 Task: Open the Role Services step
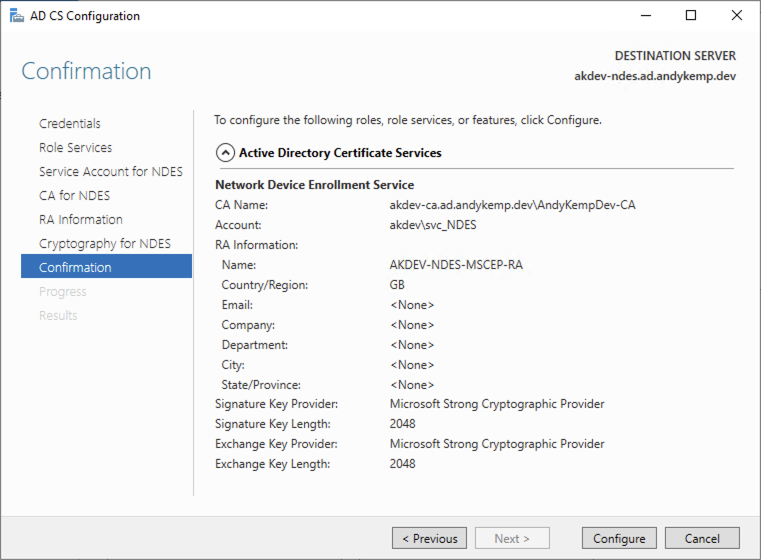76,148
